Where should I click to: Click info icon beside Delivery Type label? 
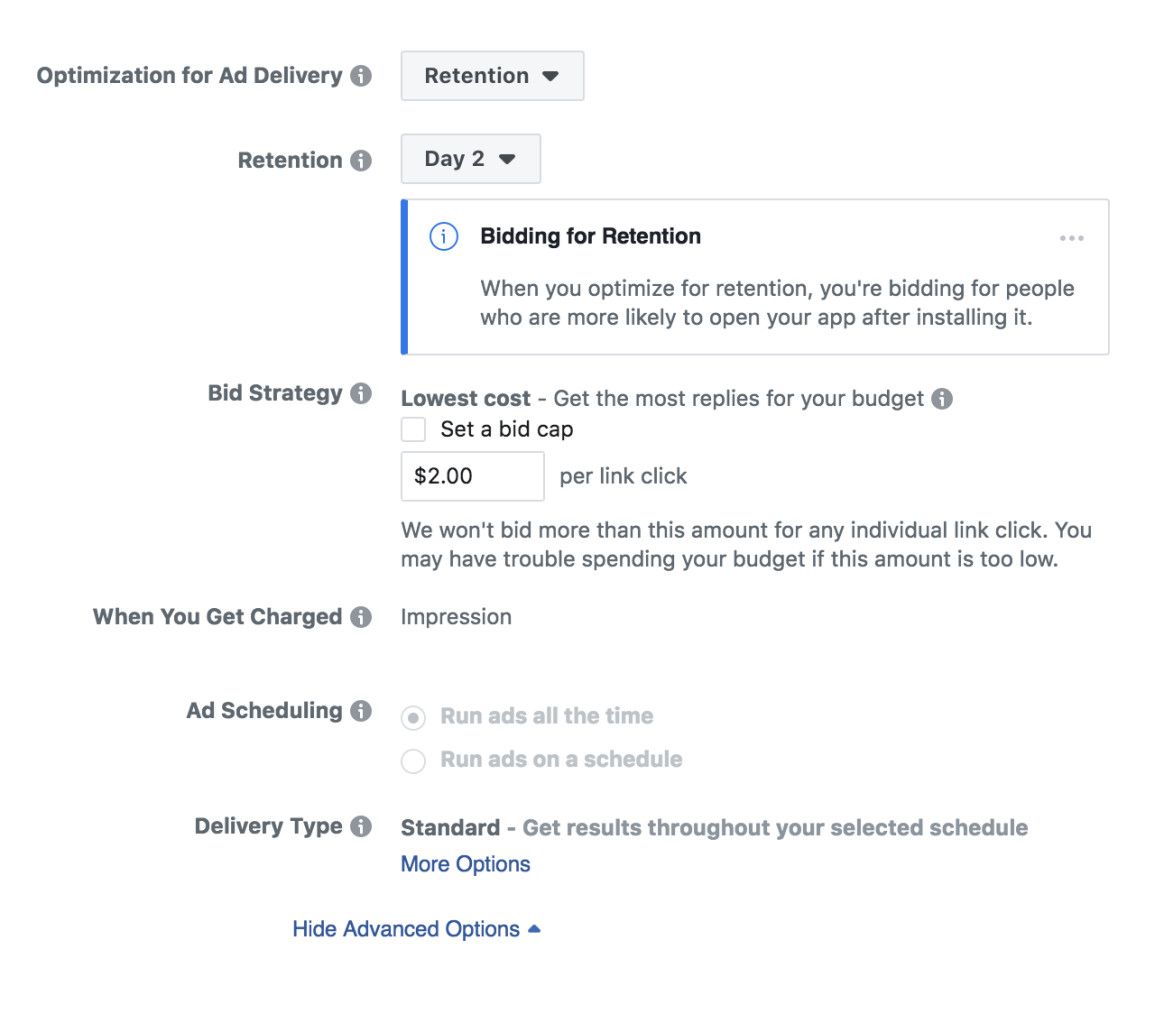click(361, 827)
